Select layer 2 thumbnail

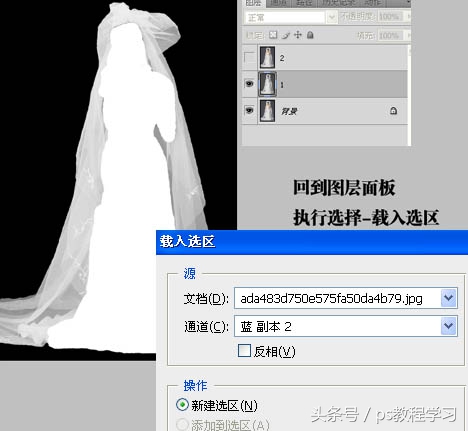tap(267, 58)
